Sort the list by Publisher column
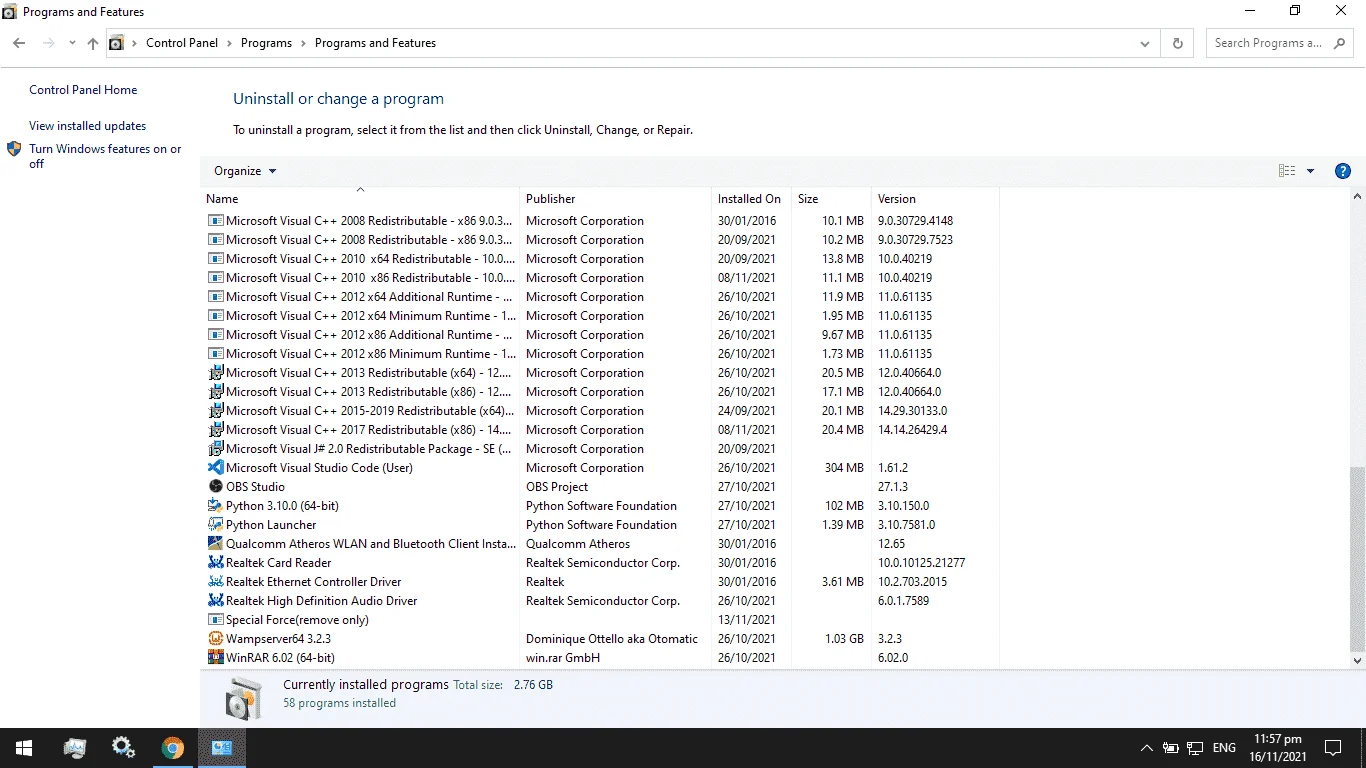Image resolution: width=1366 pixels, height=768 pixels. [615, 199]
